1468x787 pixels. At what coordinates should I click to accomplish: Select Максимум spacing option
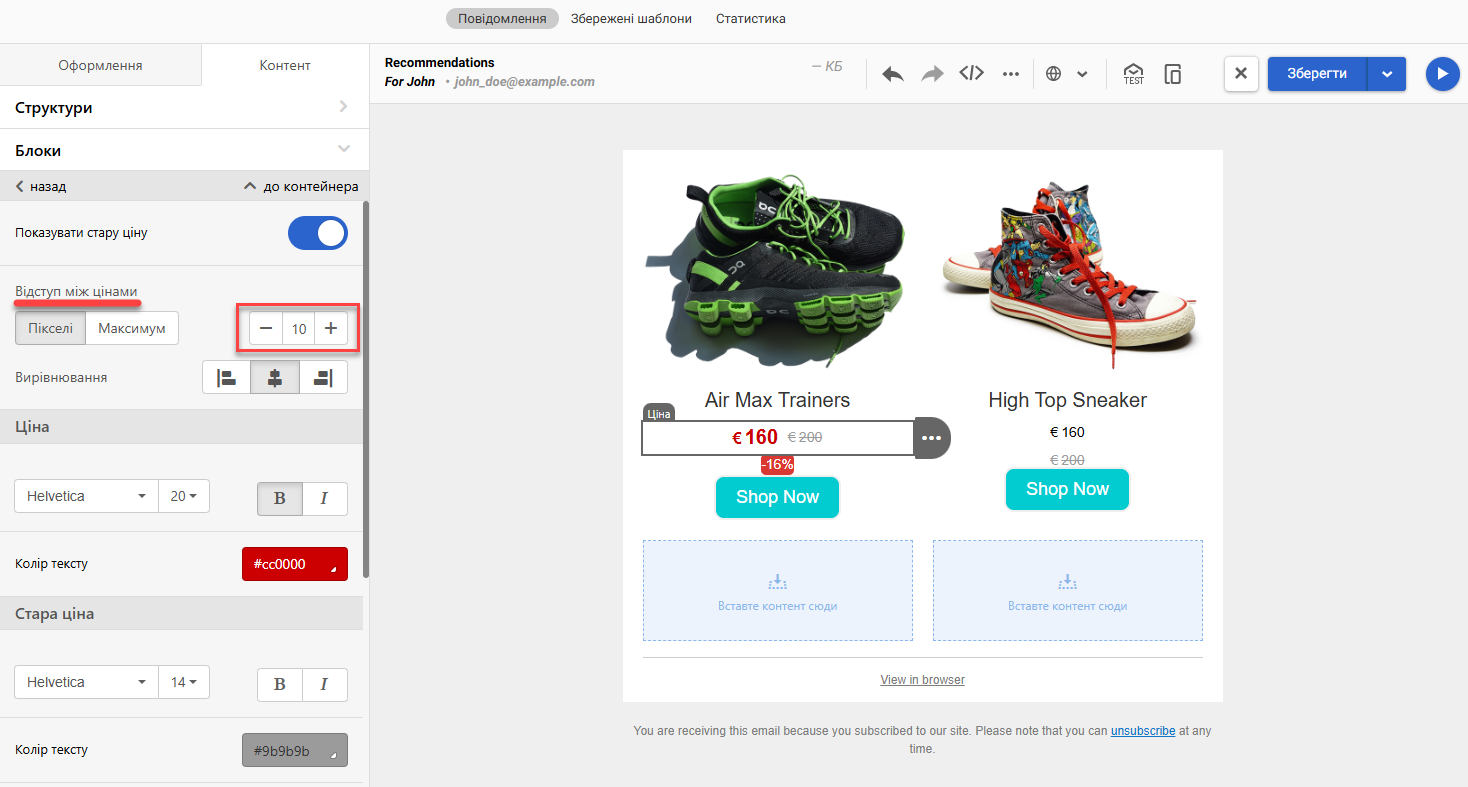pos(132,328)
